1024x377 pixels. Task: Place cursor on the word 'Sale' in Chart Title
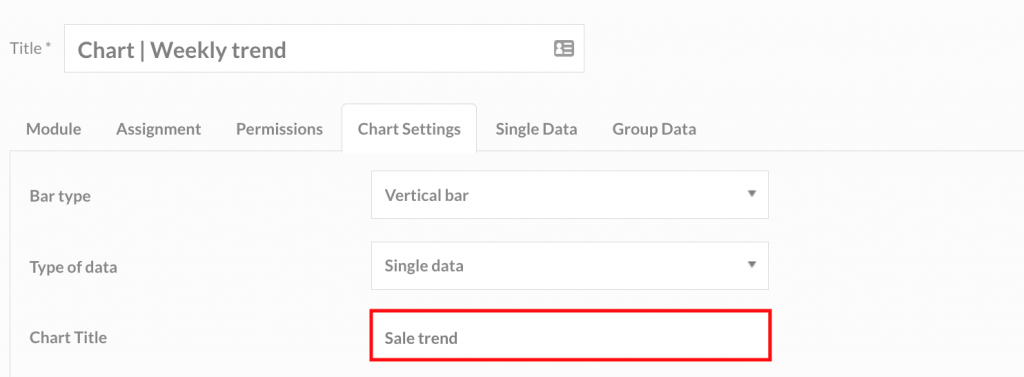(399, 338)
